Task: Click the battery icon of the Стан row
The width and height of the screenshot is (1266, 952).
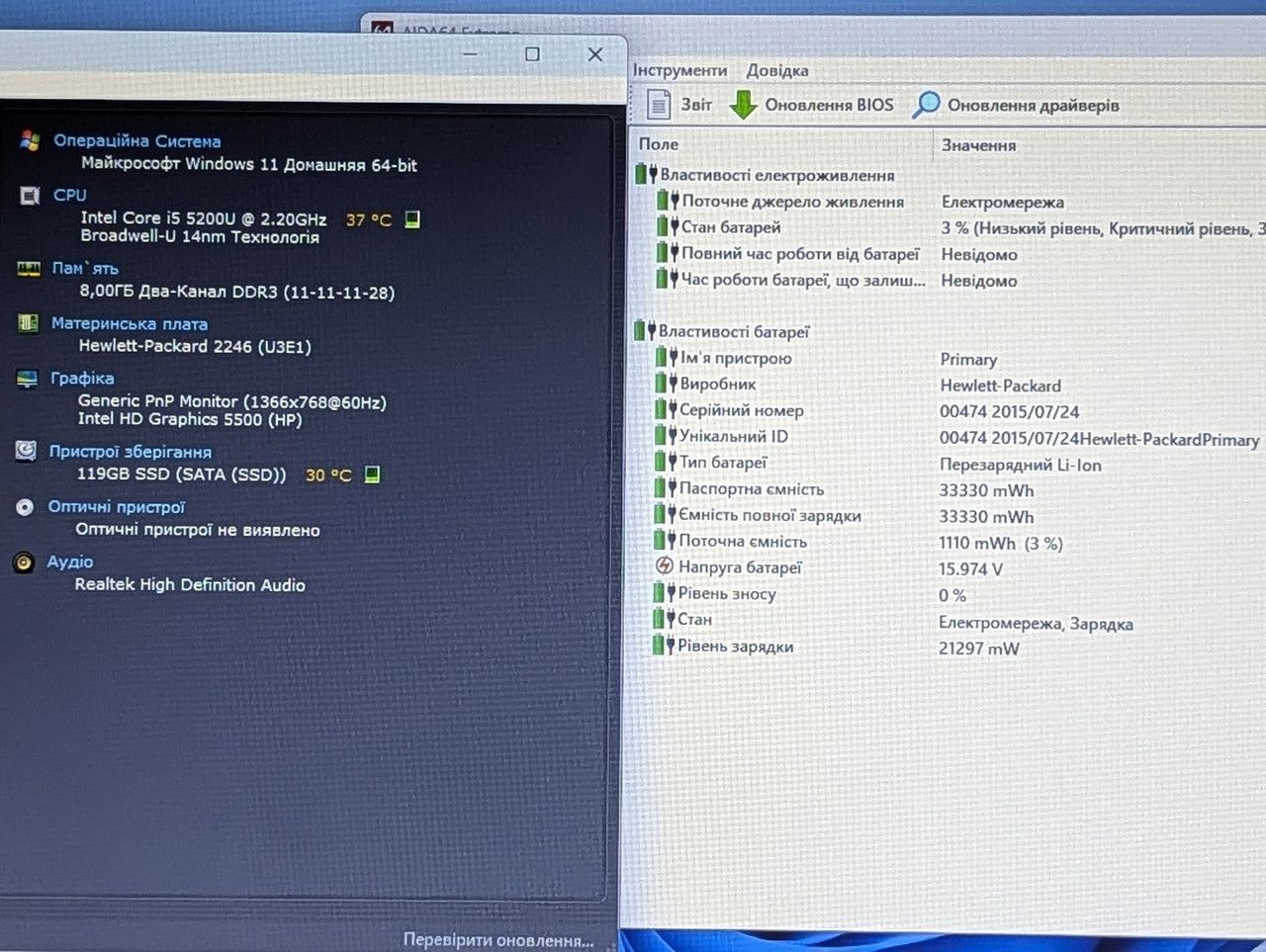Action: coord(664,620)
